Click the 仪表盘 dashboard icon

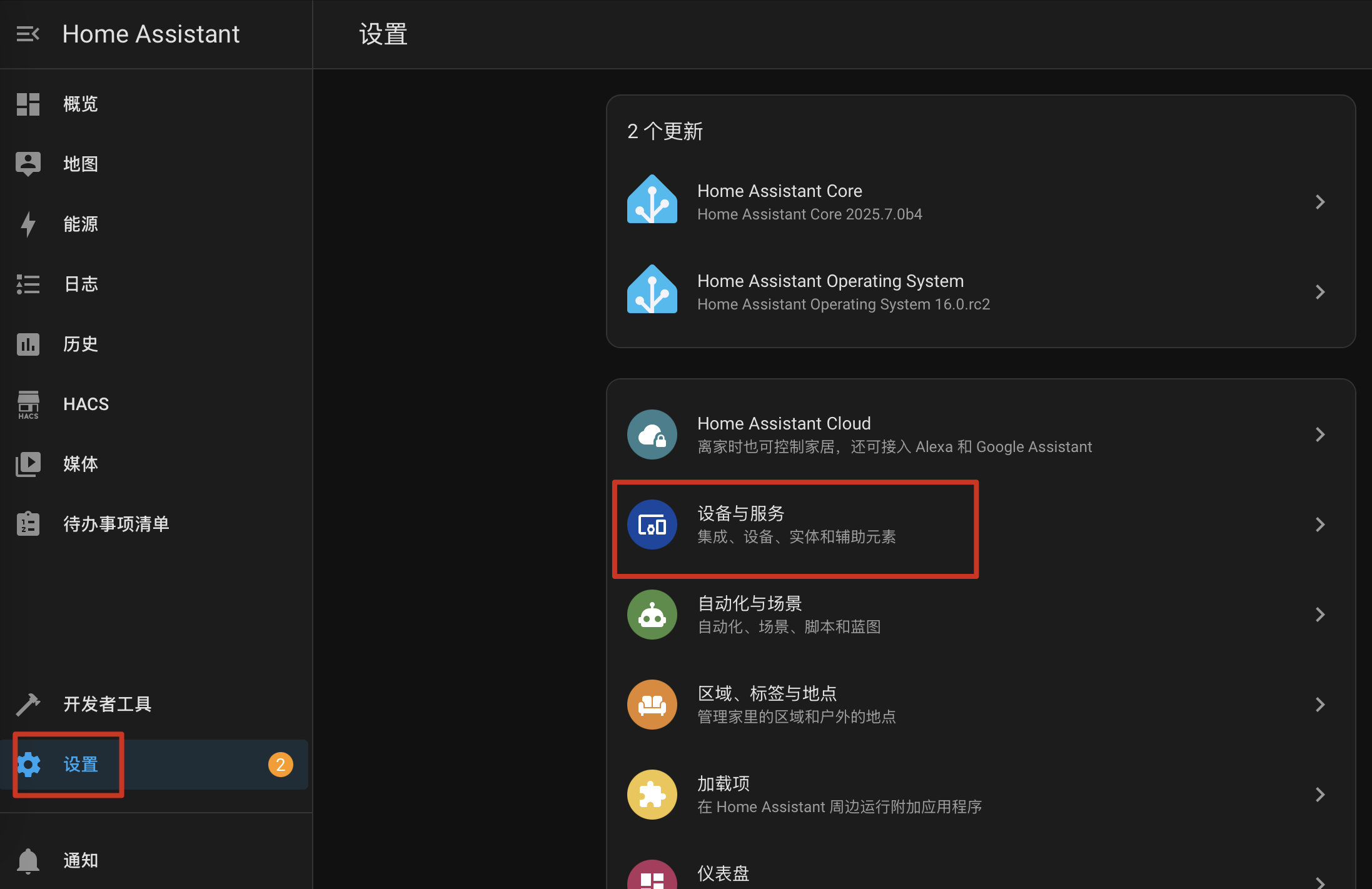[652, 875]
